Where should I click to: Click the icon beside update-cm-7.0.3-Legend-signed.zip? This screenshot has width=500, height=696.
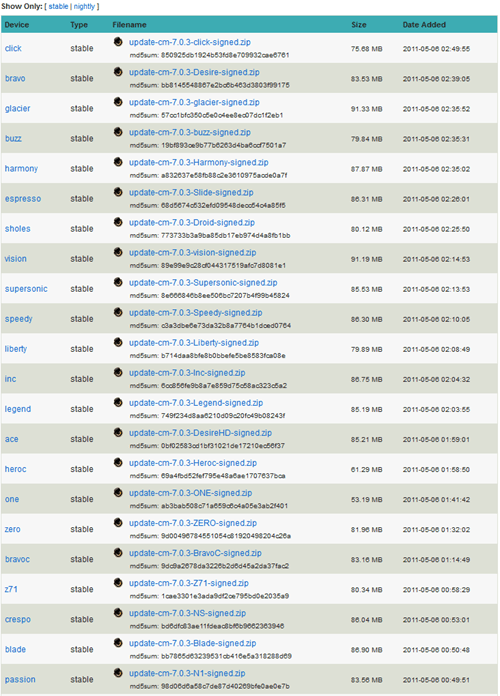coord(118,402)
